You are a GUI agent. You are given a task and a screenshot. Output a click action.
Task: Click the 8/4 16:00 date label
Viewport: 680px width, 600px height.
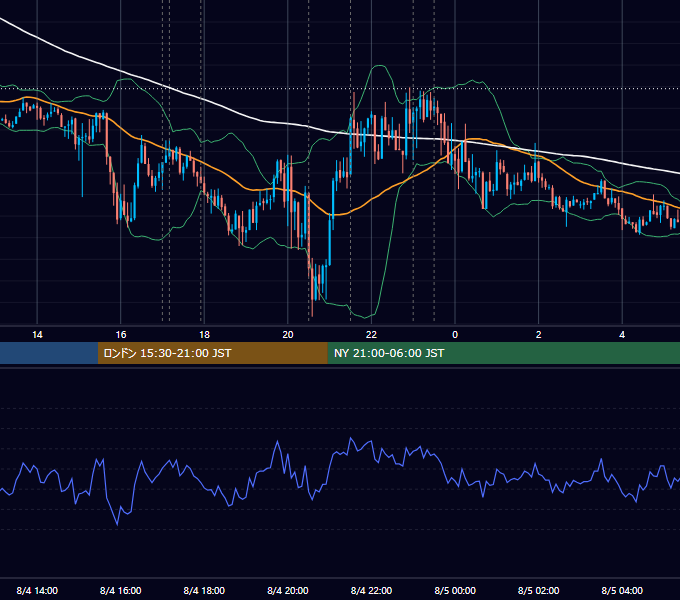pyautogui.click(x=121, y=590)
